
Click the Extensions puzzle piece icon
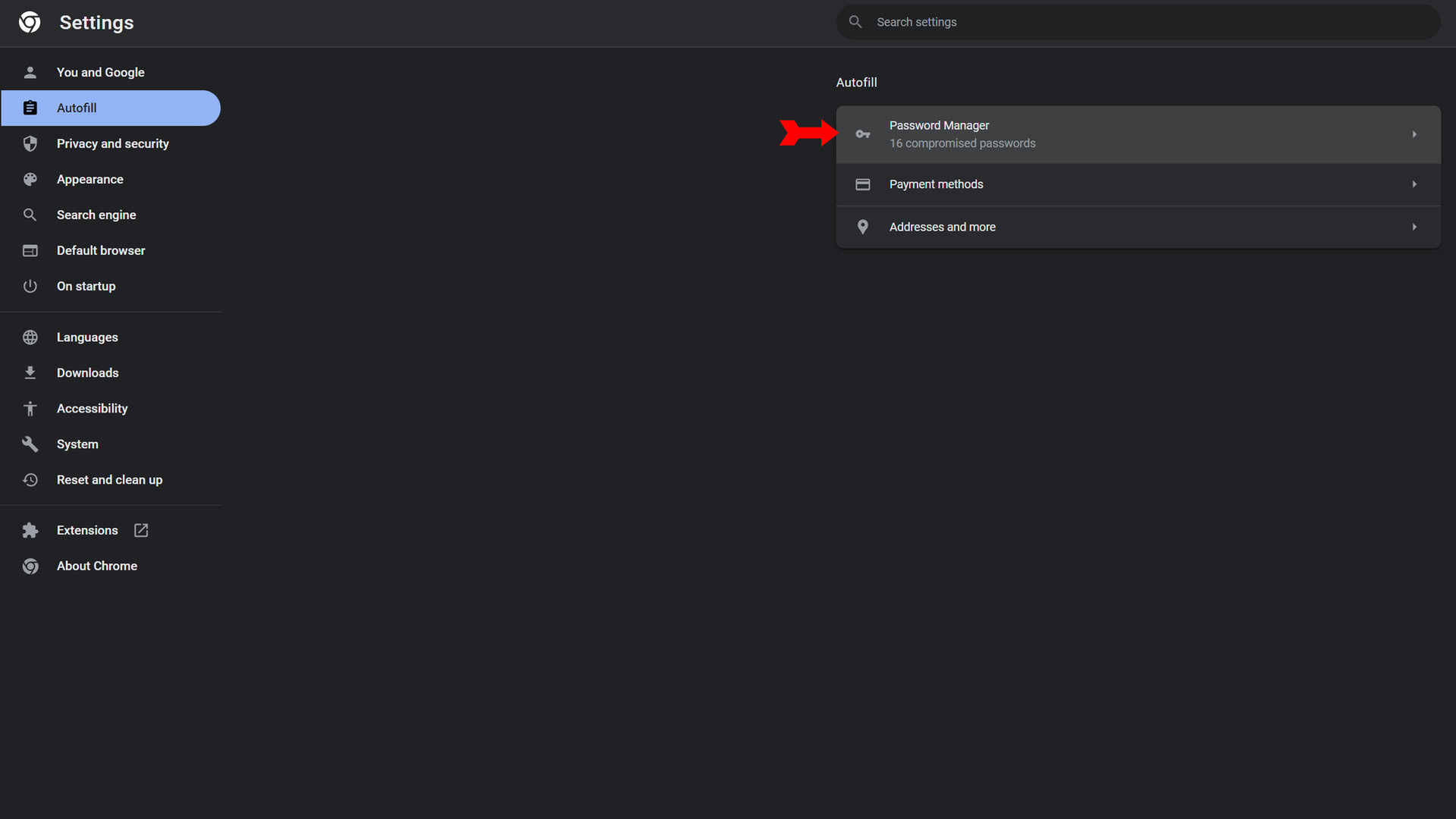(30, 530)
